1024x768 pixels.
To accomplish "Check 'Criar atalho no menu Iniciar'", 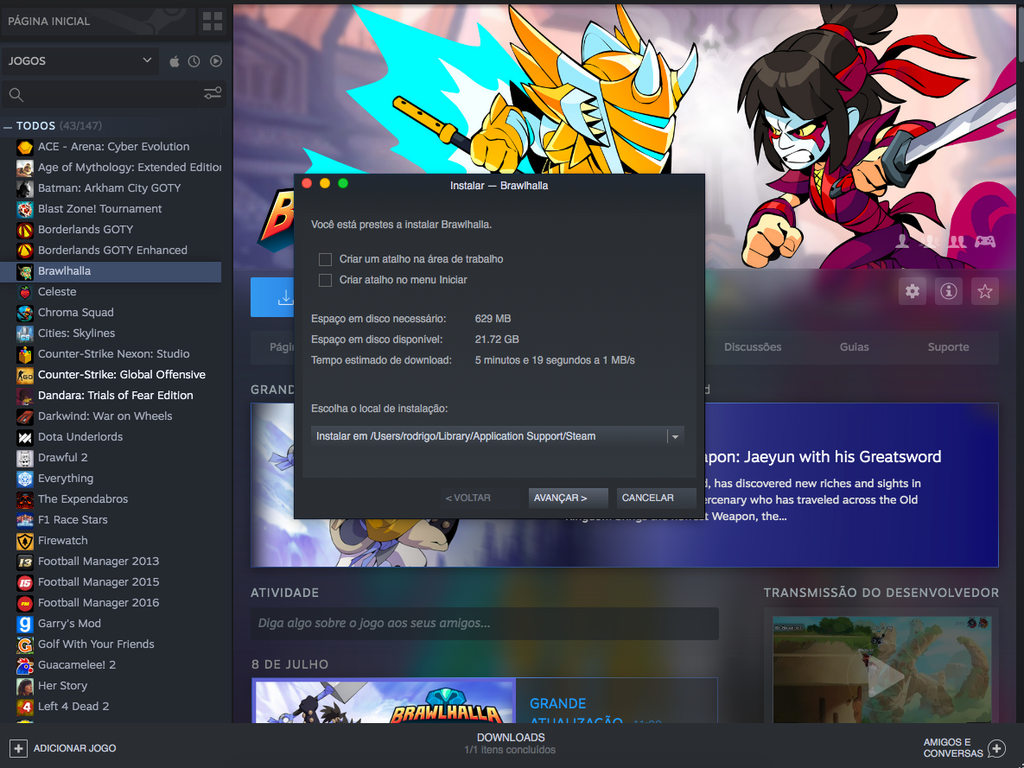I will [x=325, y=280].
